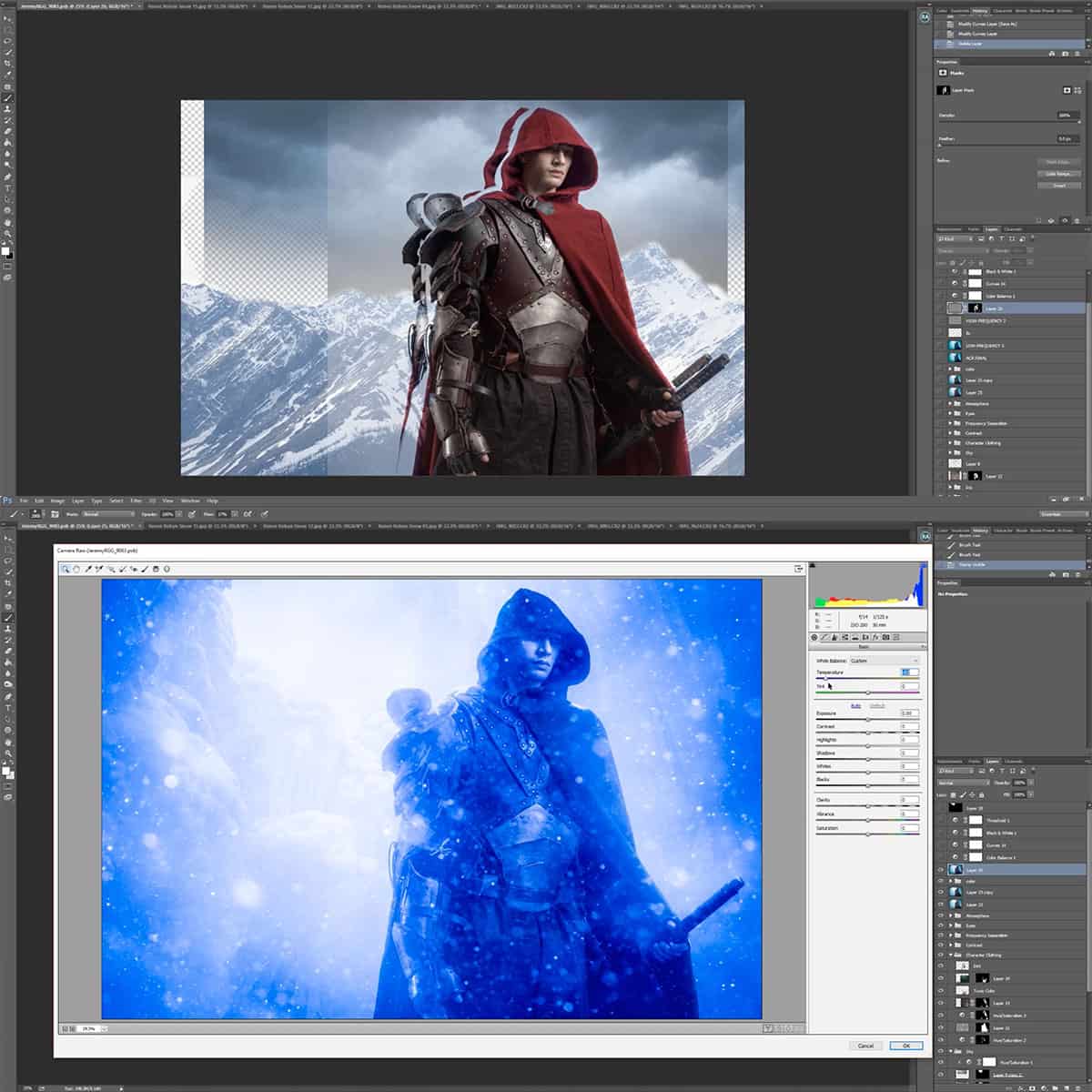This screenshot has width=1092, height=1092.
Task: Switch to the Channels tab
Action: [1015, 228]
